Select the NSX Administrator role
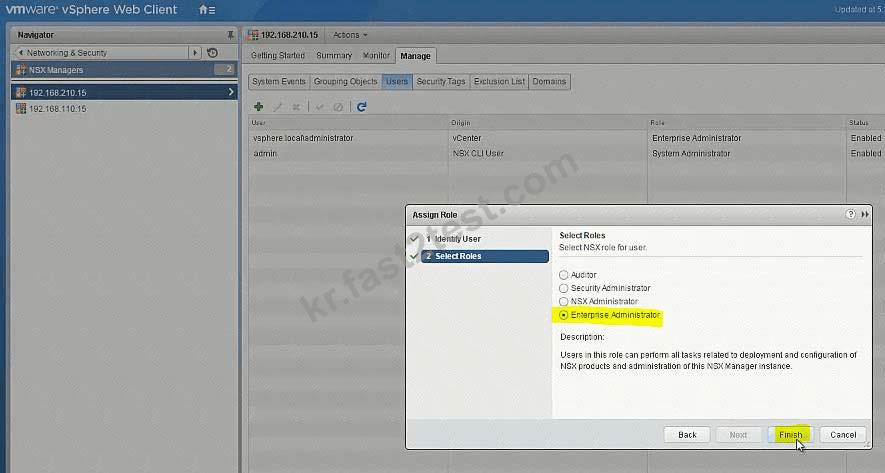Image resolution: width=885 pixels, height=473 pixels. click(x=563, y=301)
